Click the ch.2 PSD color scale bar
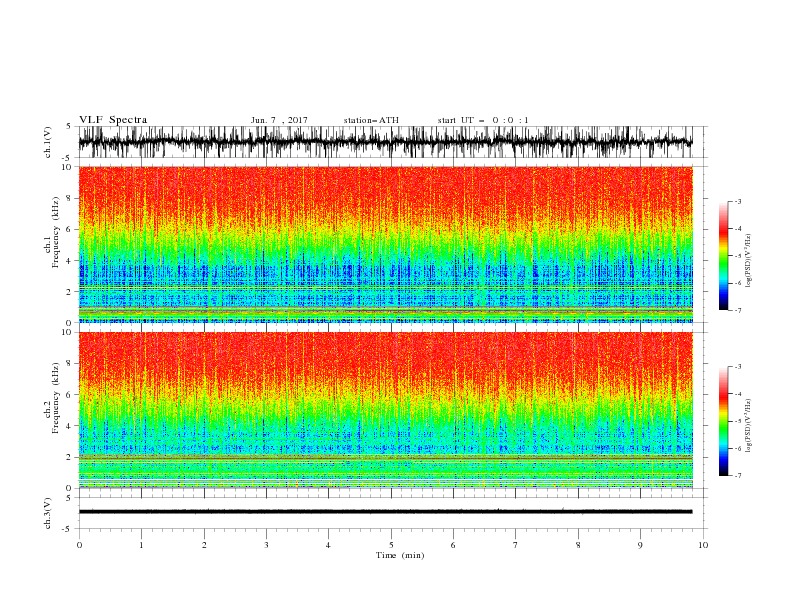The height and width of the screenshot is (612, 792). [x=723, y=421]
